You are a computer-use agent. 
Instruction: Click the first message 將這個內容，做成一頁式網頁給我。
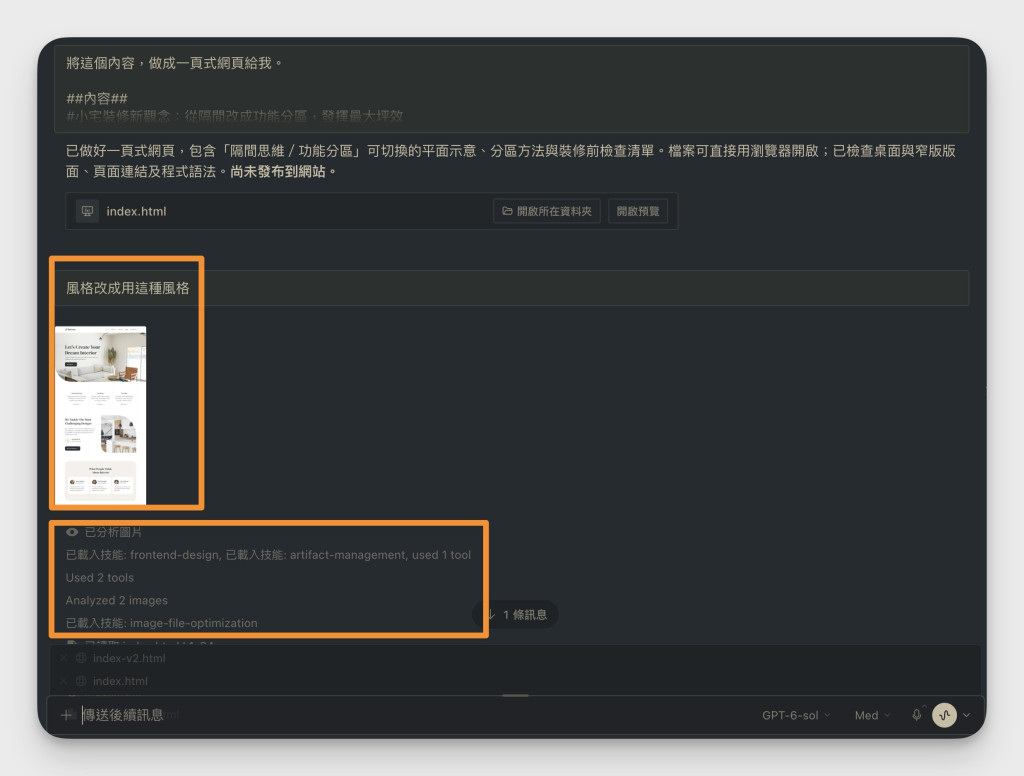(176, 63)
